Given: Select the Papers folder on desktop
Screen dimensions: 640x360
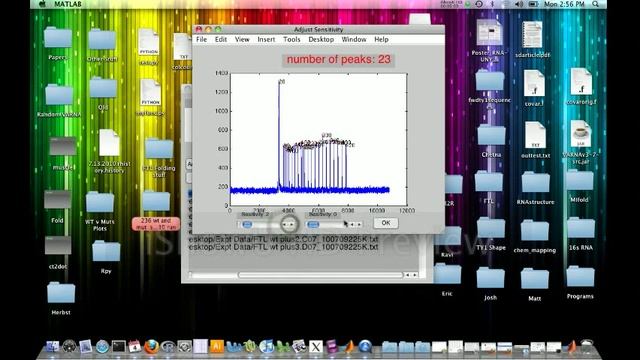Looking at the screenshot, I should 58,38.
